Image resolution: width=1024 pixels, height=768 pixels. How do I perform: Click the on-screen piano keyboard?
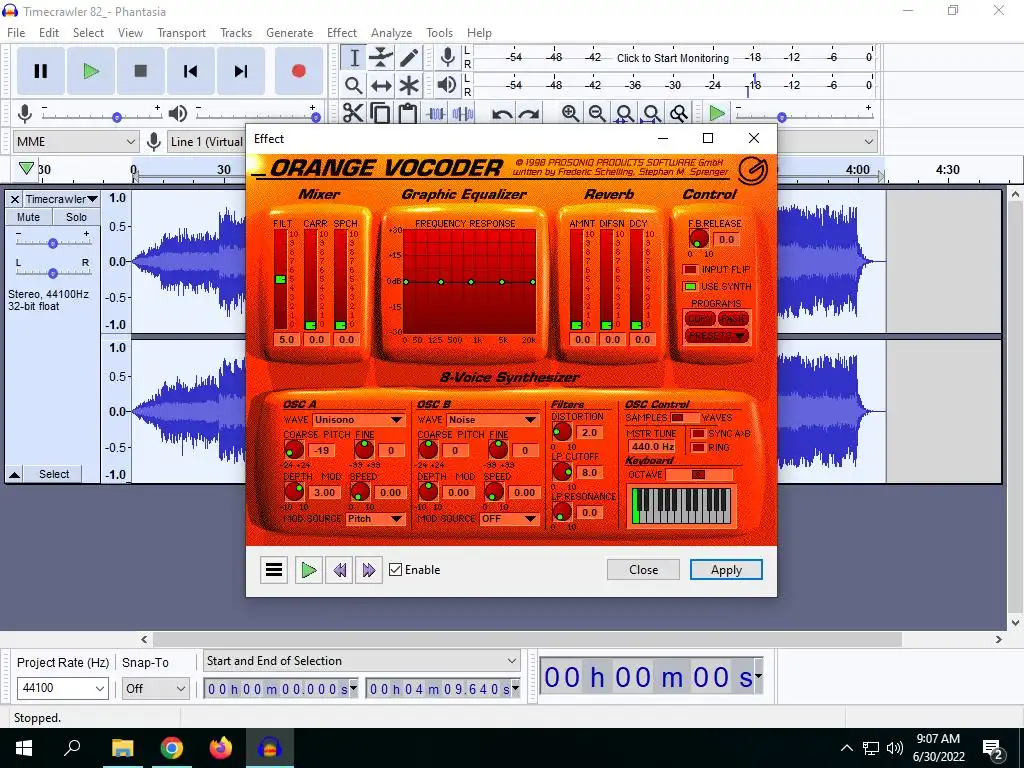(x=681, y=505)
